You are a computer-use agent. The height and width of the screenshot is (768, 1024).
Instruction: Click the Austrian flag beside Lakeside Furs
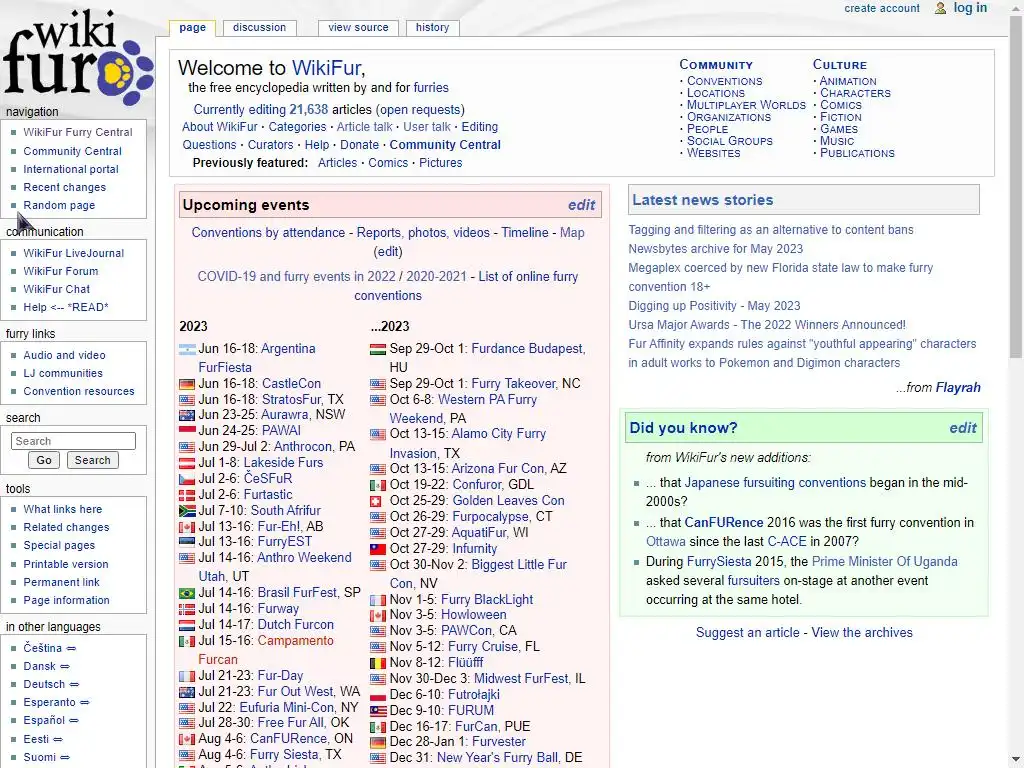[x=187, y=464]
